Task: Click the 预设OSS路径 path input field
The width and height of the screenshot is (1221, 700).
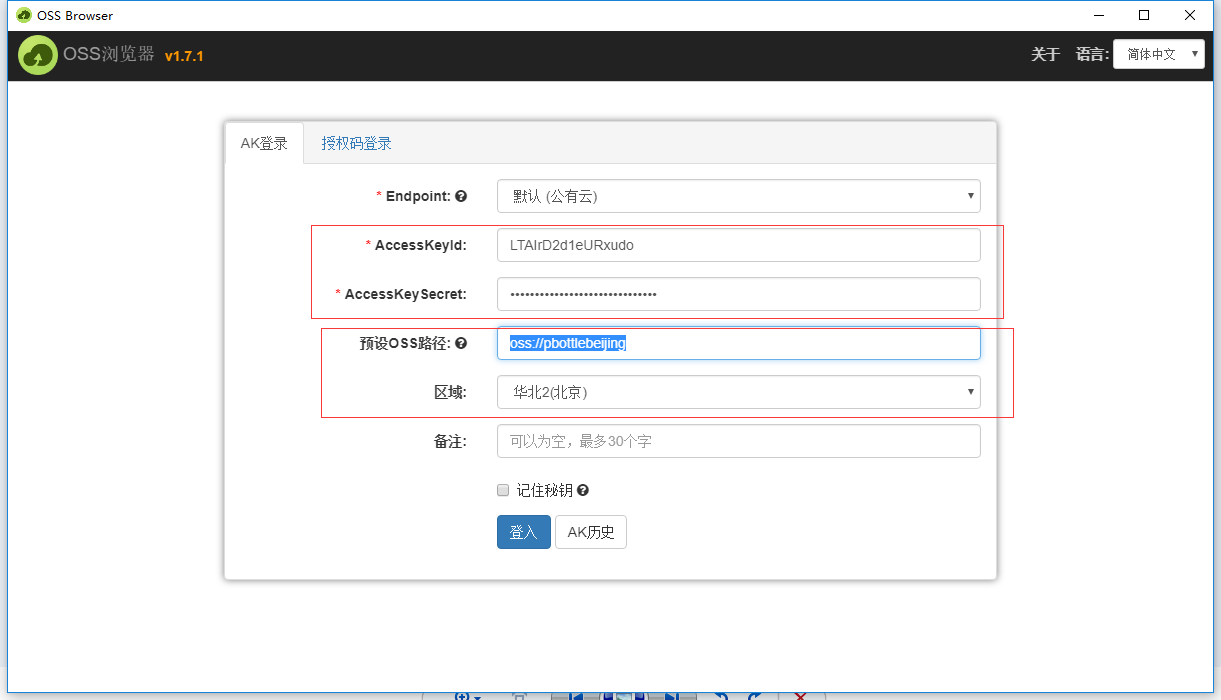Action: [738, 343]
